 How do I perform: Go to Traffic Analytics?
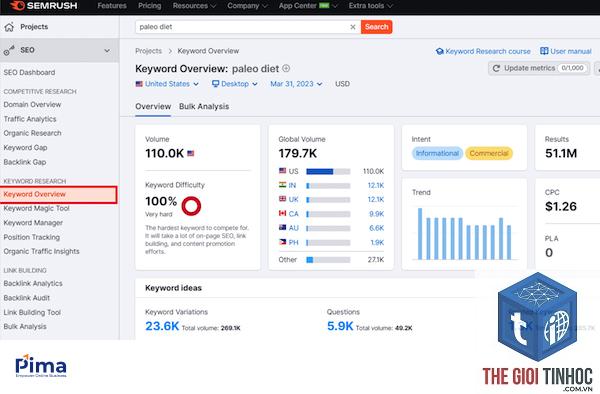30,119
